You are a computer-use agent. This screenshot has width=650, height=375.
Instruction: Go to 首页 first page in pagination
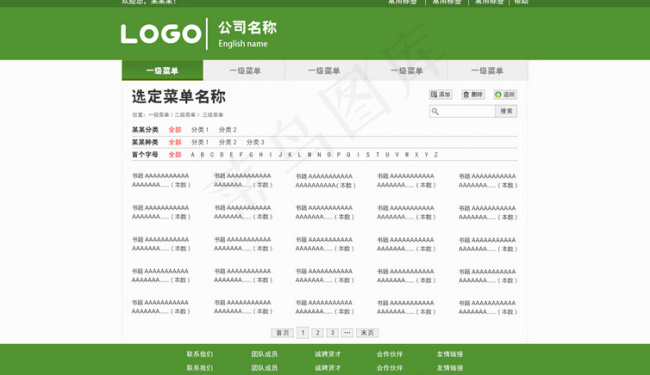pyautogui.click(x=282, y=333)
